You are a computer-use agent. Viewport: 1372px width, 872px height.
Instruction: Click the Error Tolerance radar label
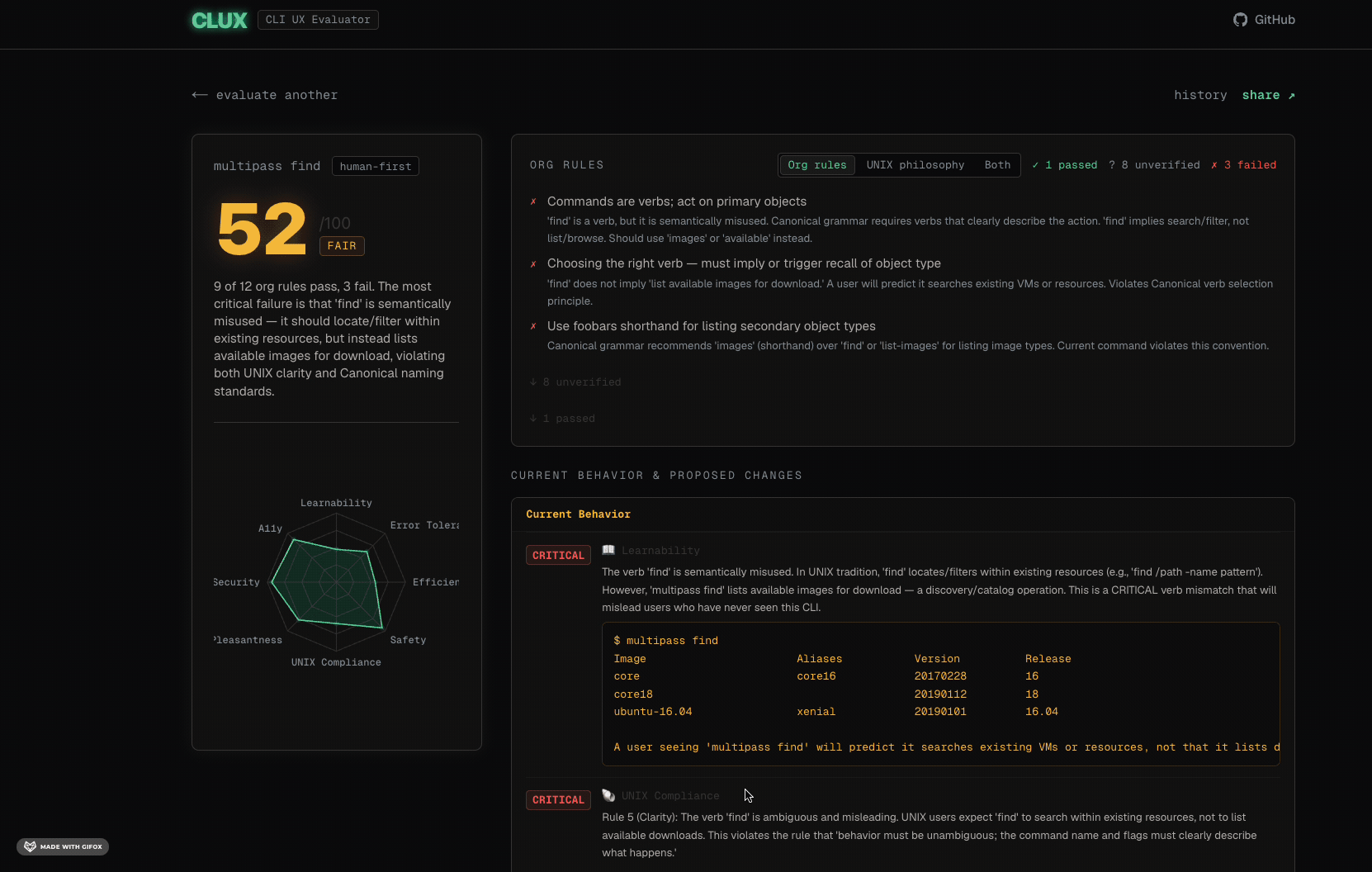(x=424, y=525)
